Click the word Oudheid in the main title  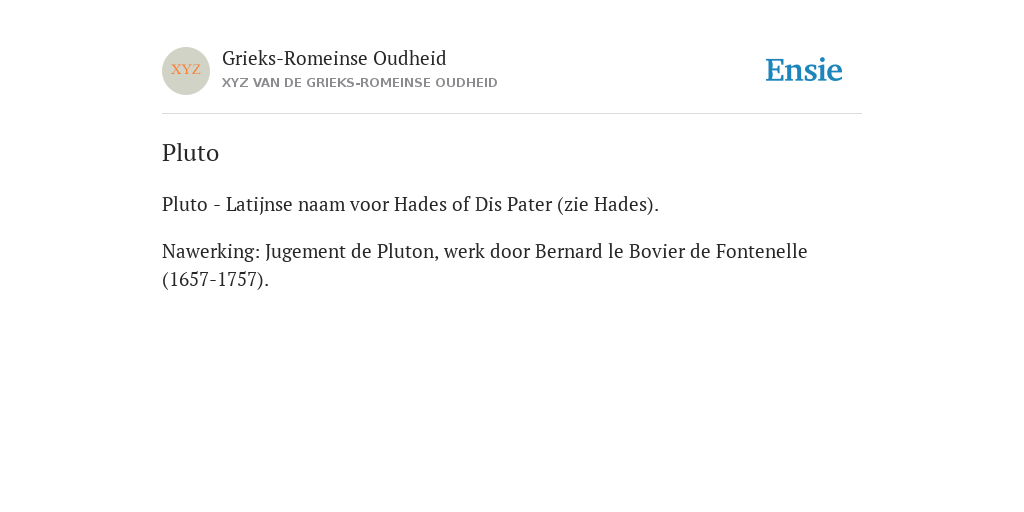409,59
